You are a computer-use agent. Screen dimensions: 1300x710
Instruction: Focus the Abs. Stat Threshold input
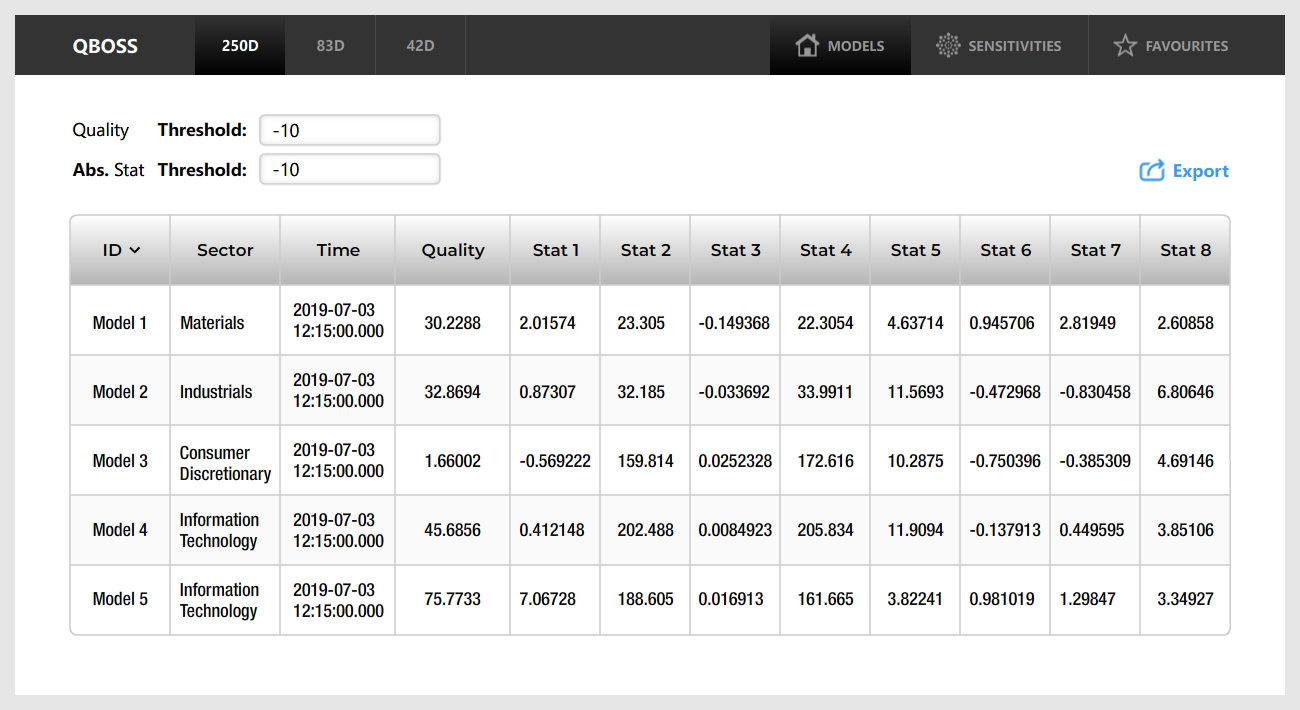pos(349,170)
